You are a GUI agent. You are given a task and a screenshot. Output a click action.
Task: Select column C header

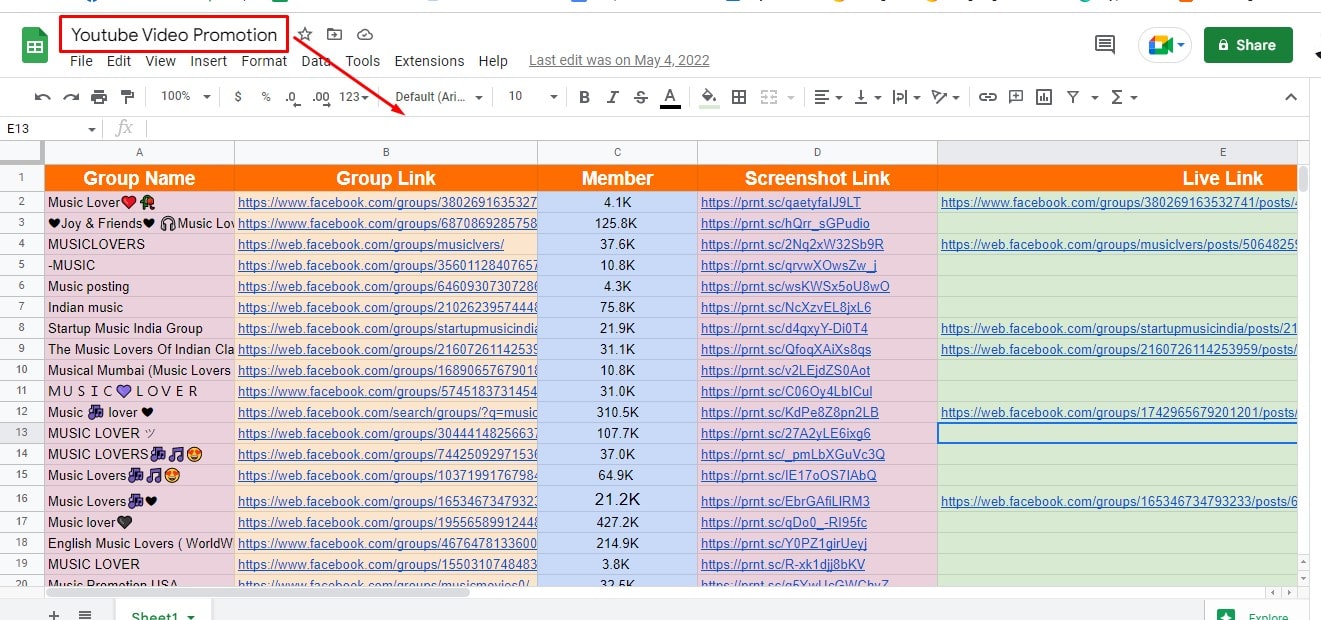coord(617,152)
